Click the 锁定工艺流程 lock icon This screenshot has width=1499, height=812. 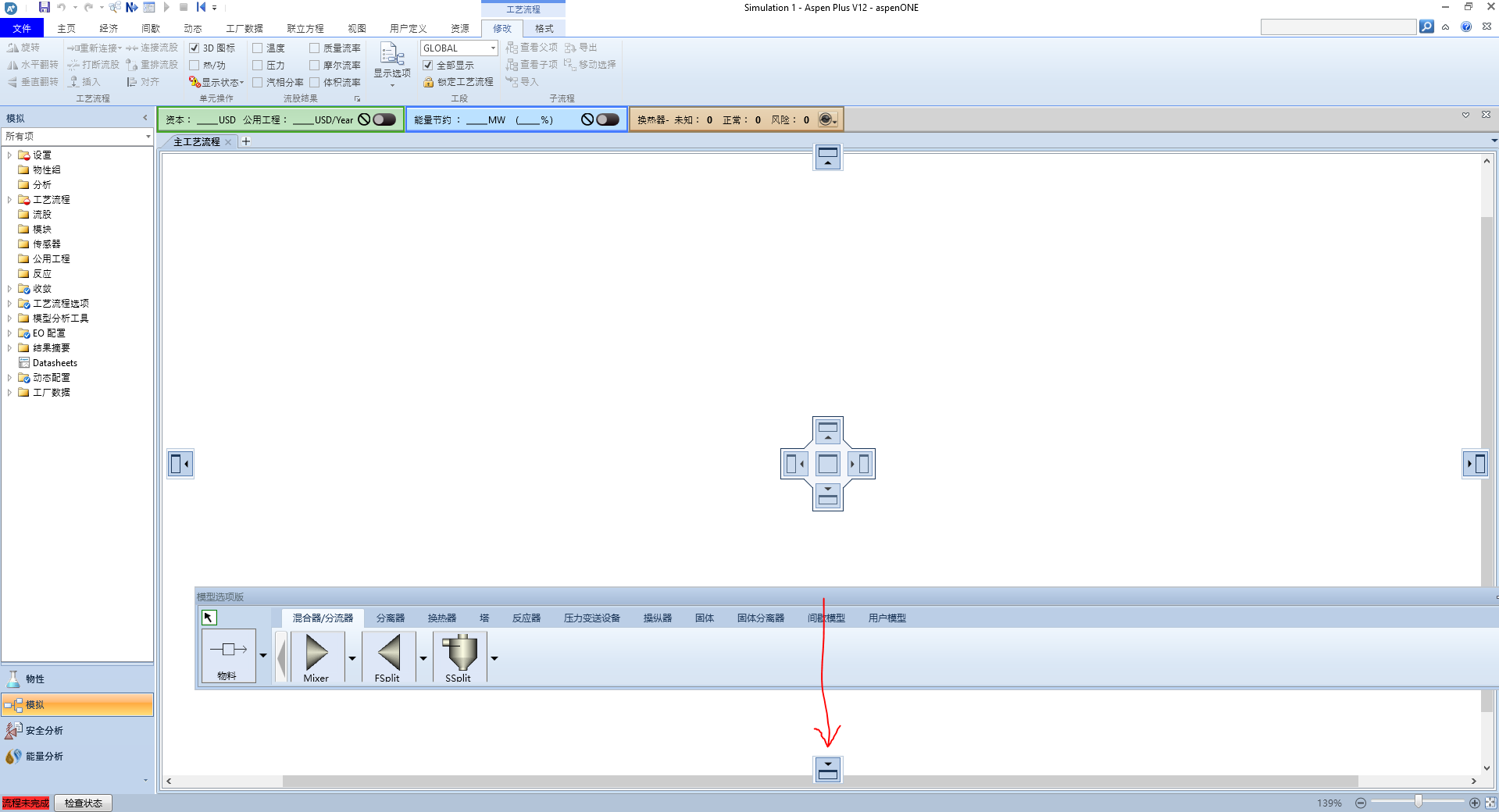[x=428, y=82]
